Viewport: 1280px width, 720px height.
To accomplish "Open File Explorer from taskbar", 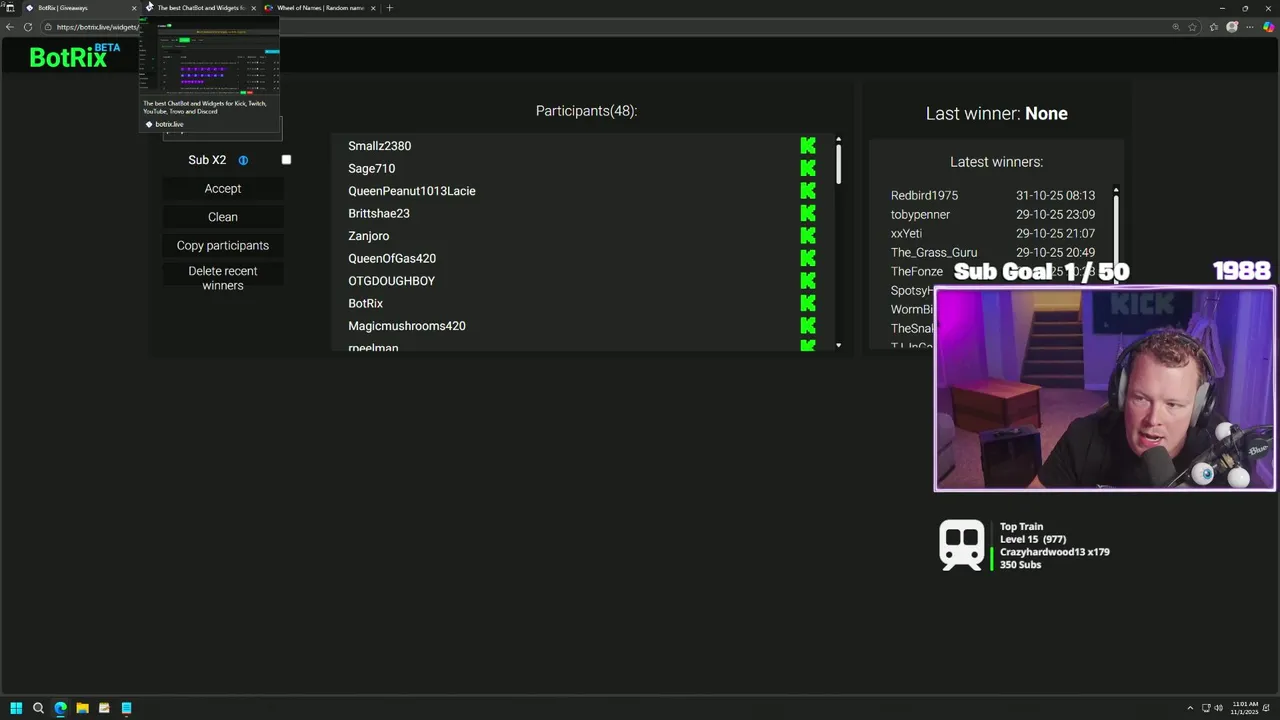I will [82, 708].
